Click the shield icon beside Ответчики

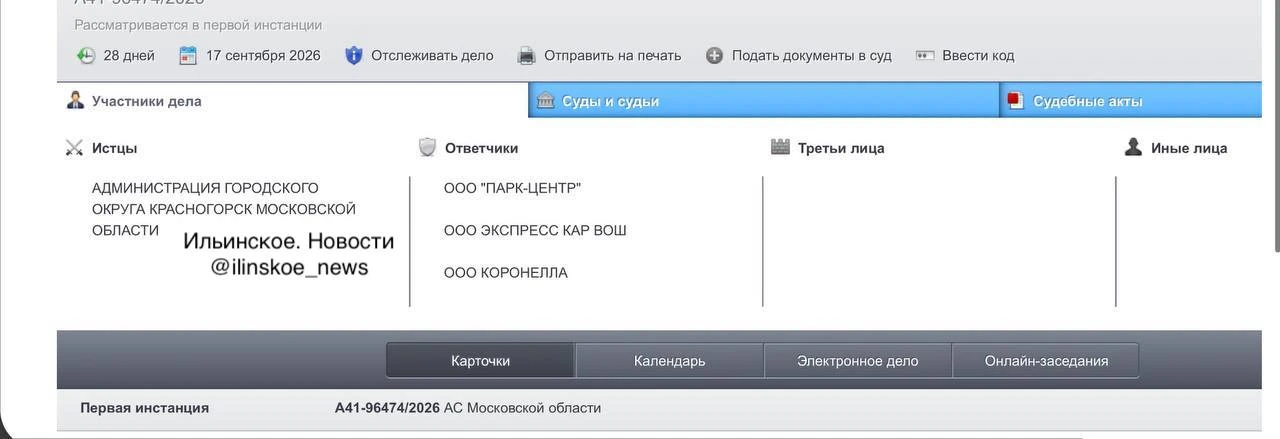pyautogui.click(x=427, y=148)
